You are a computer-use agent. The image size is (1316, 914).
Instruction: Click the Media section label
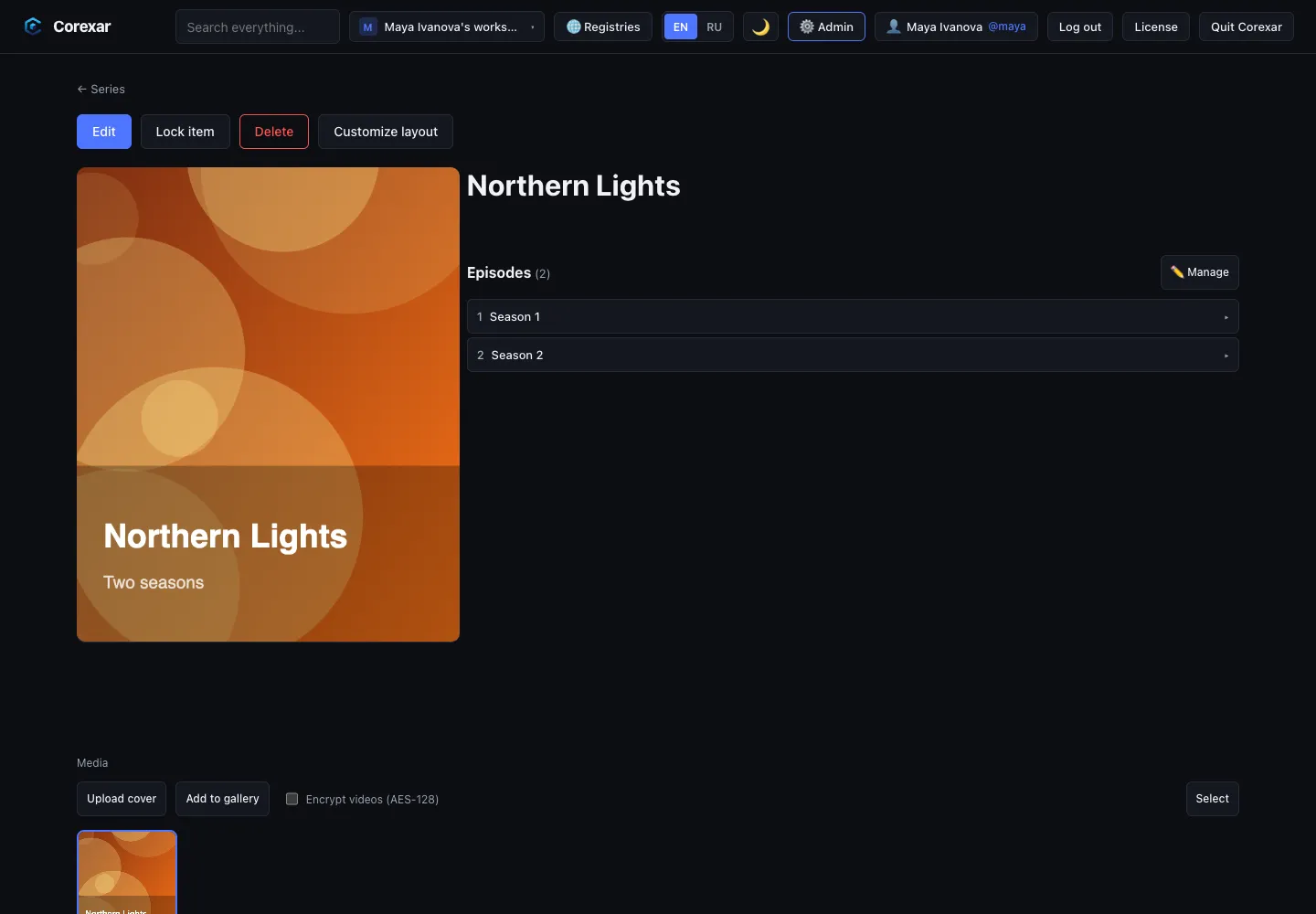point(92,762)
